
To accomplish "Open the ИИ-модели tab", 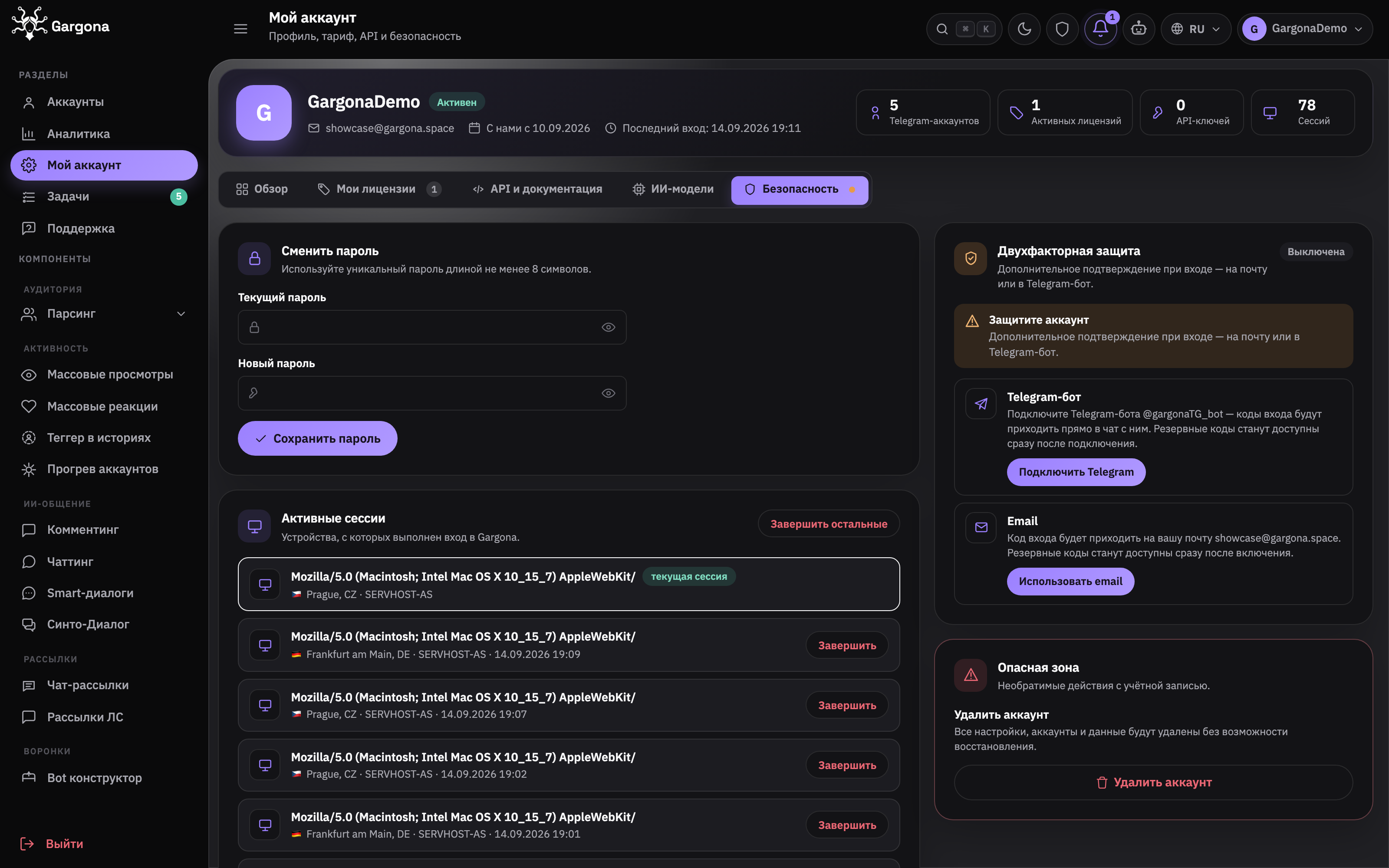I will click(x=673, y=190).
